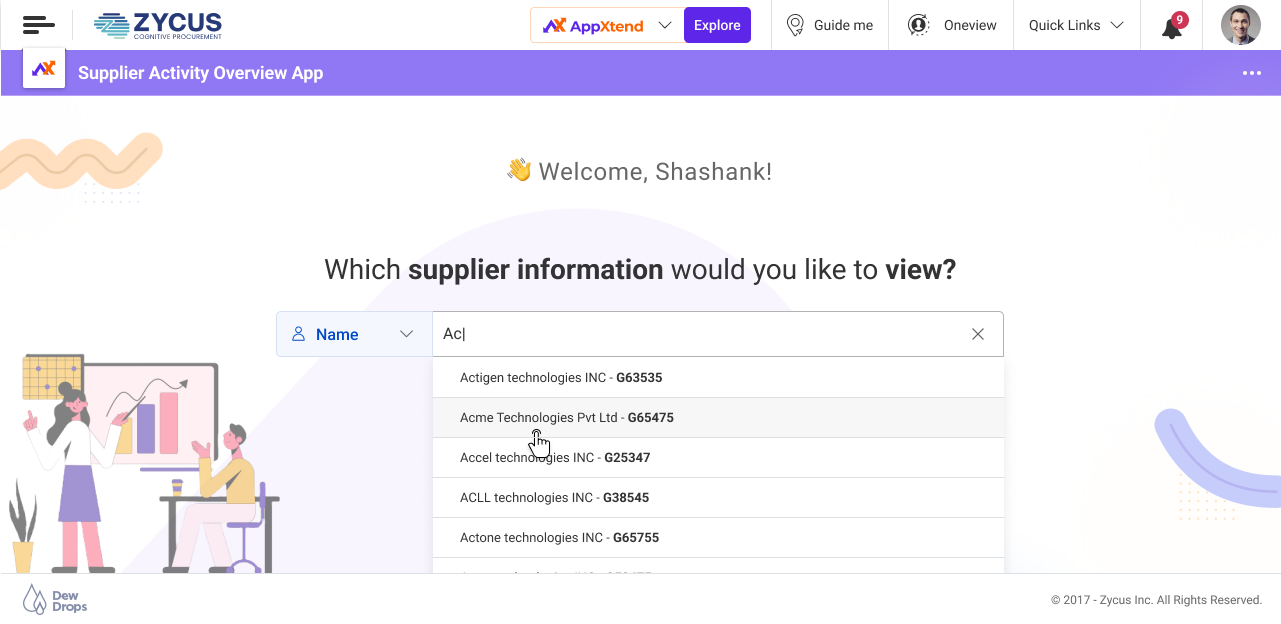Click the Zycus logo

point(158,25)
